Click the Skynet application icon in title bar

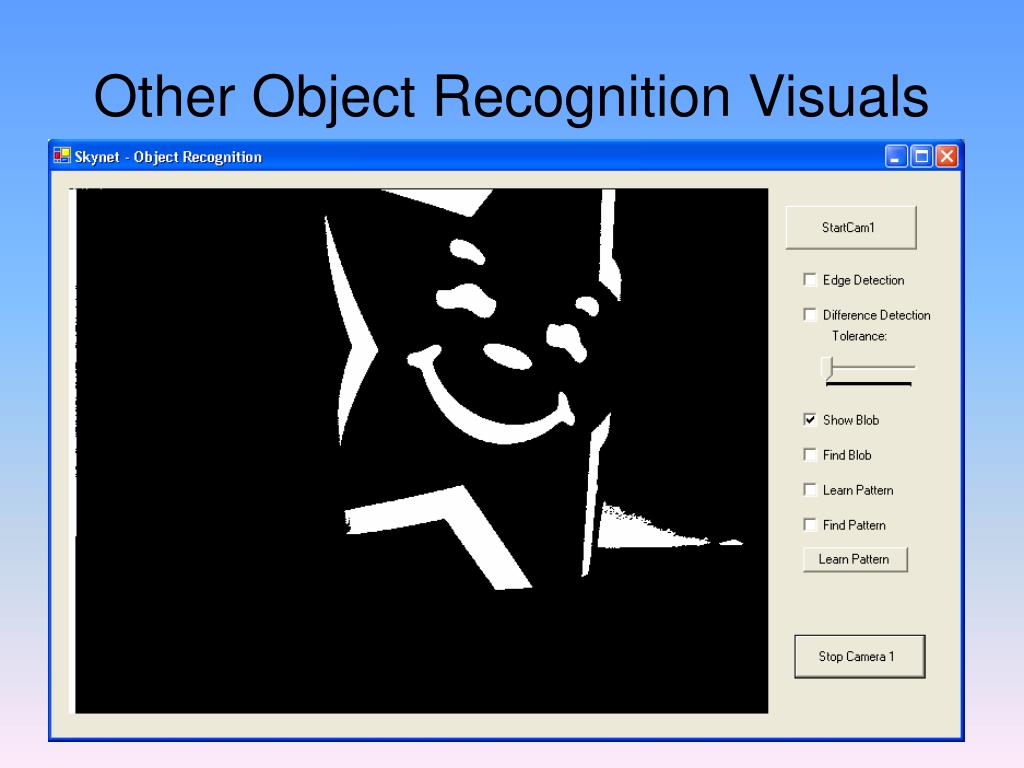(x=62, y=155)
